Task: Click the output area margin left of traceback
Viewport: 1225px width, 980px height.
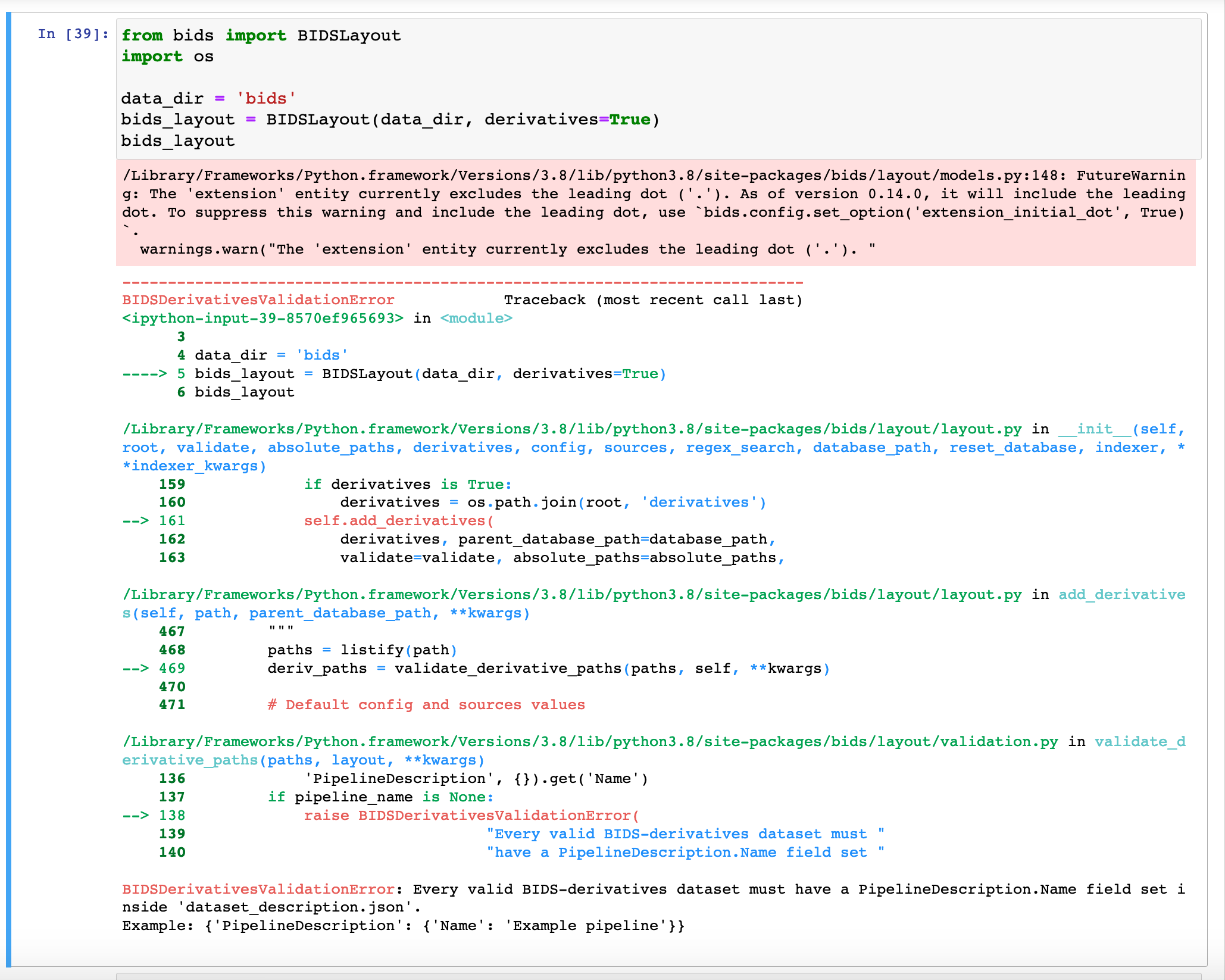Action: point(62,595)
